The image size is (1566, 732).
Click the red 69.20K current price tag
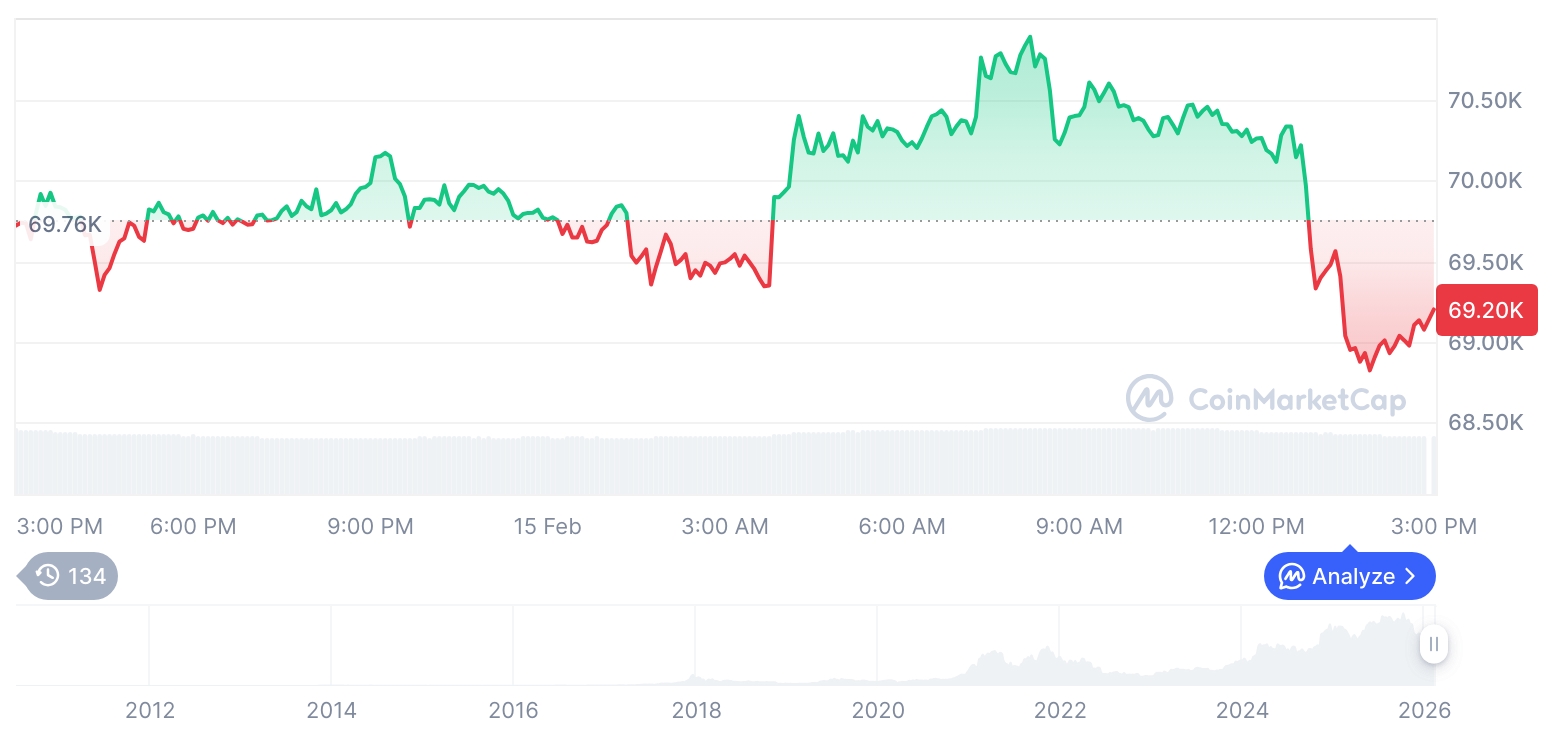pyautogui.click(x=1486, y=310)
